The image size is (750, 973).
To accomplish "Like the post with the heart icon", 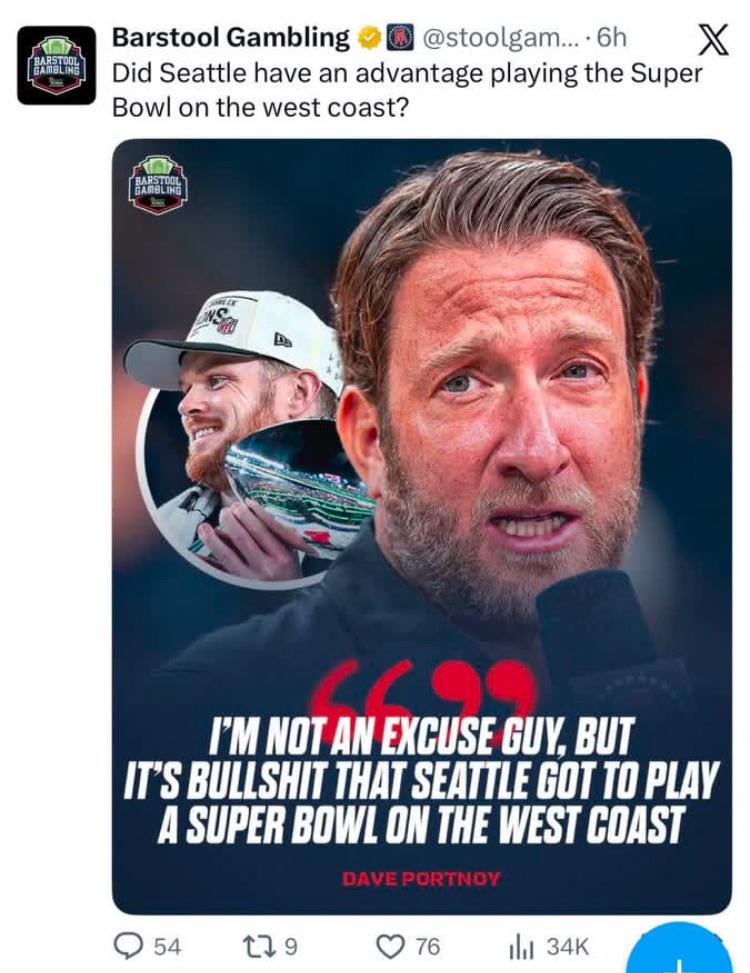I will click(389, 946).
